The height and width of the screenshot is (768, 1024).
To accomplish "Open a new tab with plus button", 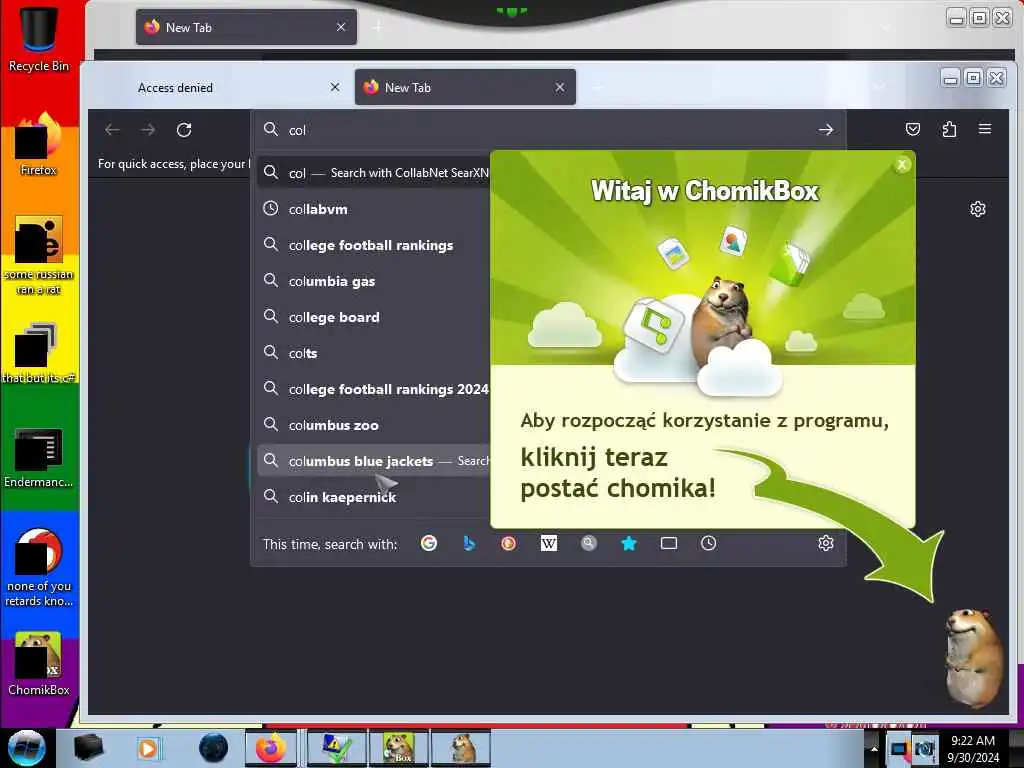I will [x=598, y=87].
